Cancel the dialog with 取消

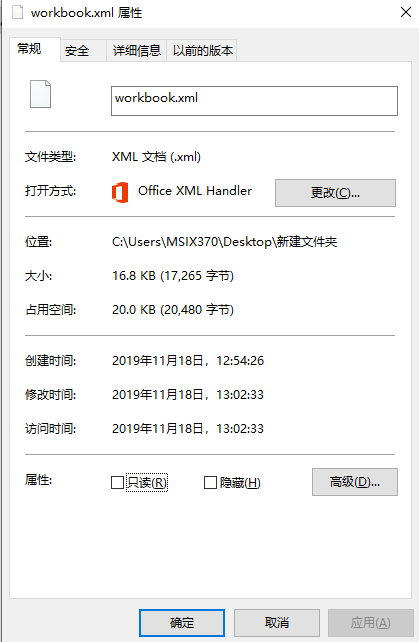pyautogui.click(x=277, y=623)
